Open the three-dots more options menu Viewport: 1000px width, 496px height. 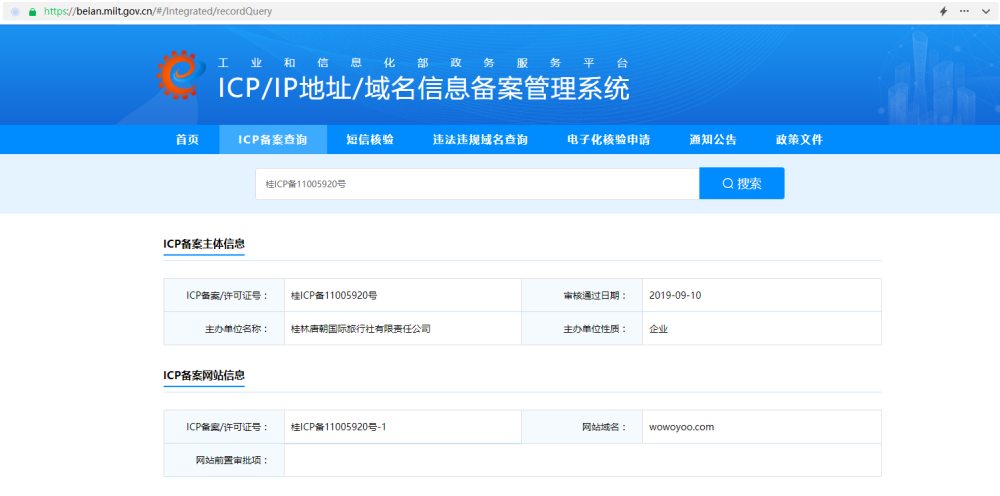coord(964,11)
